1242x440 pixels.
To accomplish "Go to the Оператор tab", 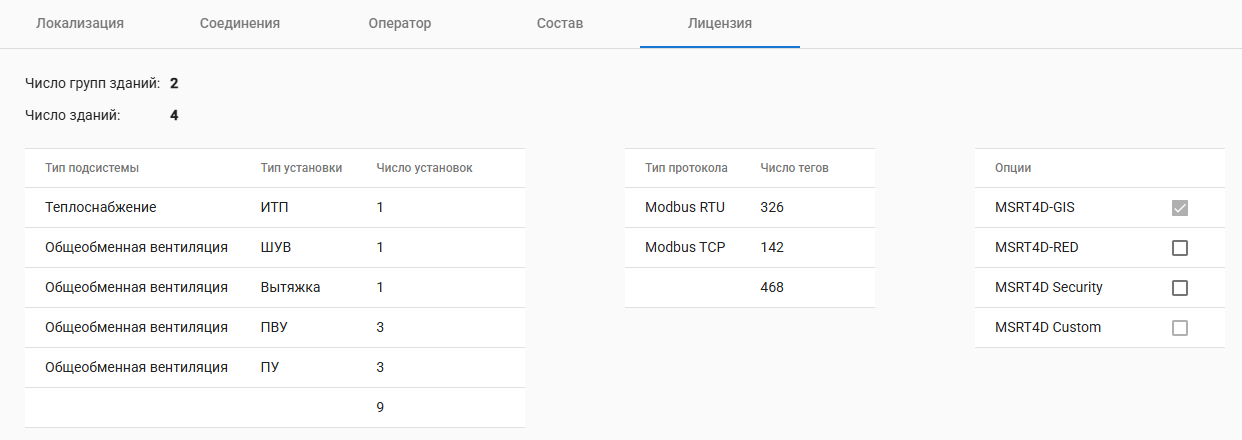I will click(x=400, y=23).
